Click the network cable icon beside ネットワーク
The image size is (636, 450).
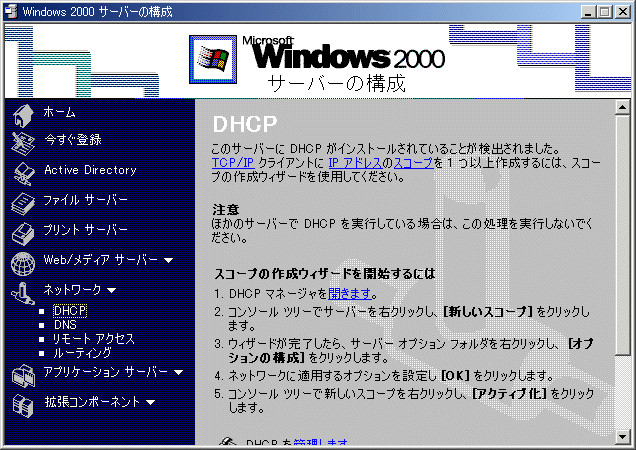coord(23,293)
